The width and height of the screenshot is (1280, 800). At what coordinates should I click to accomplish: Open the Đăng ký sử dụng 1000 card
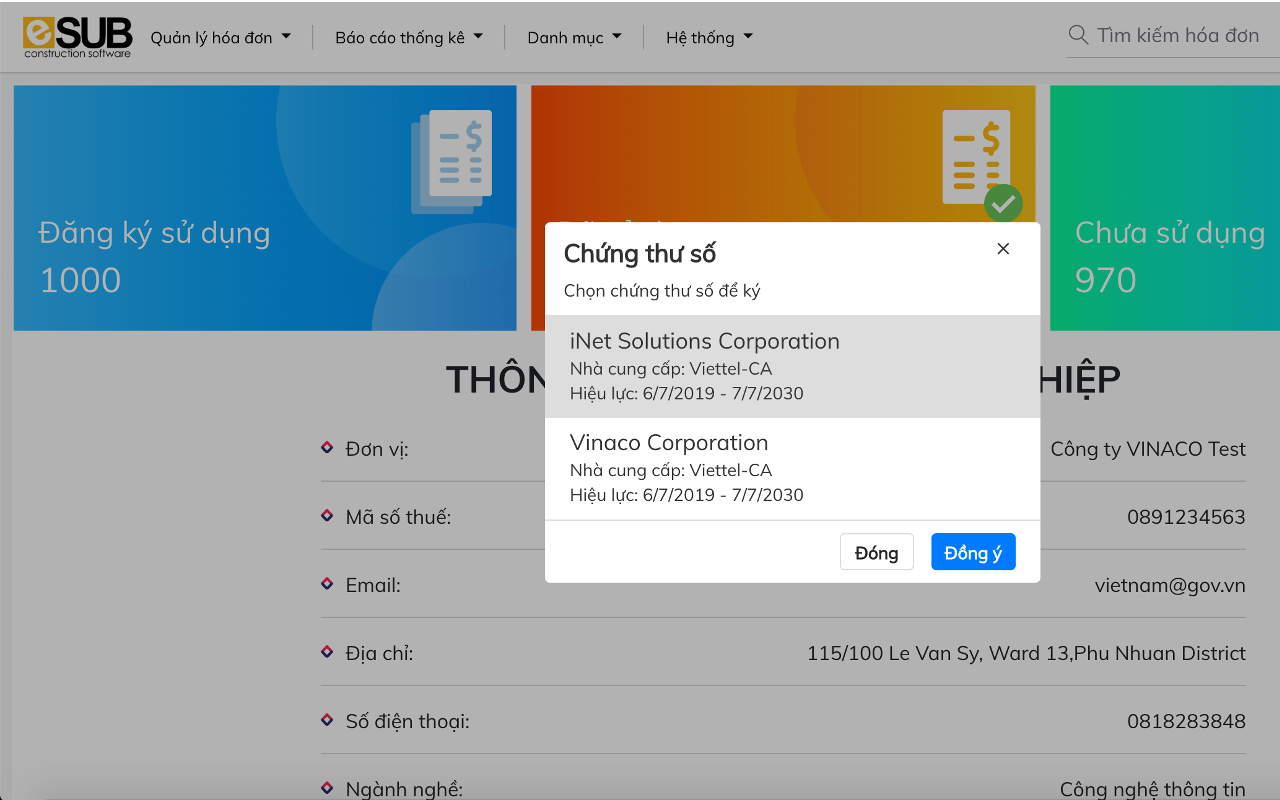point(265,208)
